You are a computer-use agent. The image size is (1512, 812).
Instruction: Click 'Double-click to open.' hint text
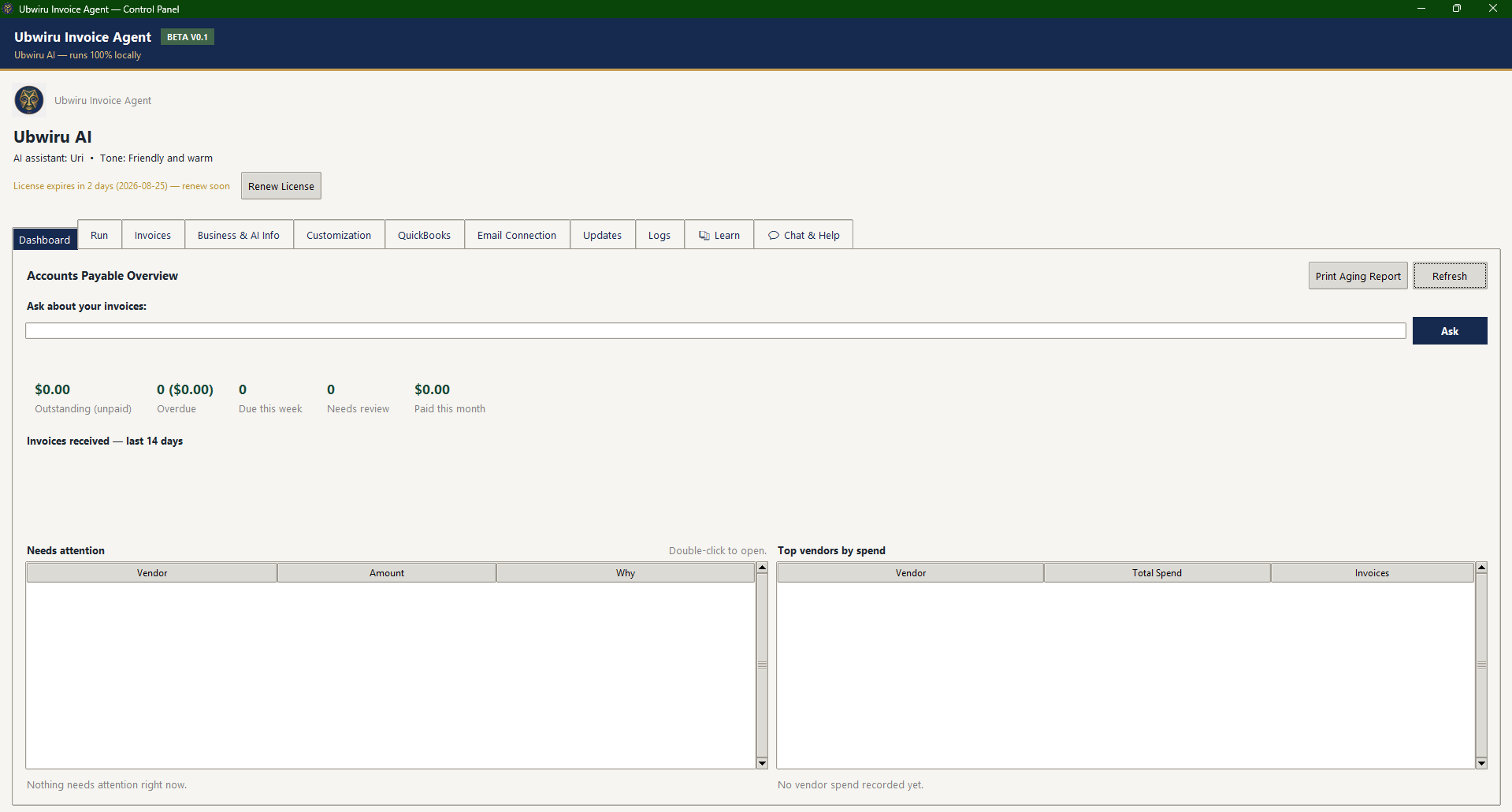pyautogui.click(x=717, y=551)
